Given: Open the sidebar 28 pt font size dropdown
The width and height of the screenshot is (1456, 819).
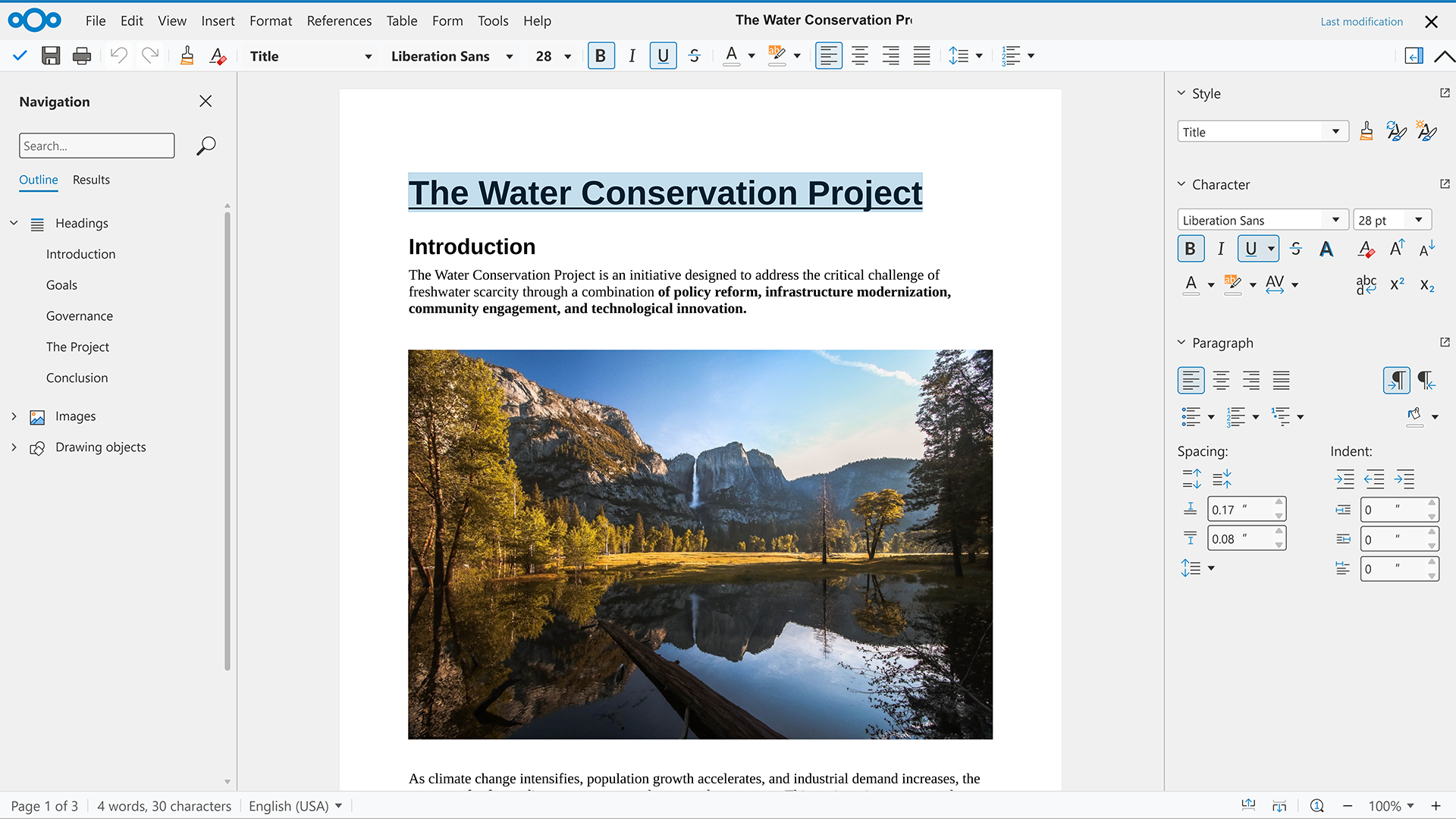Looking at the screenshot, I should (x=1392, y=220).
